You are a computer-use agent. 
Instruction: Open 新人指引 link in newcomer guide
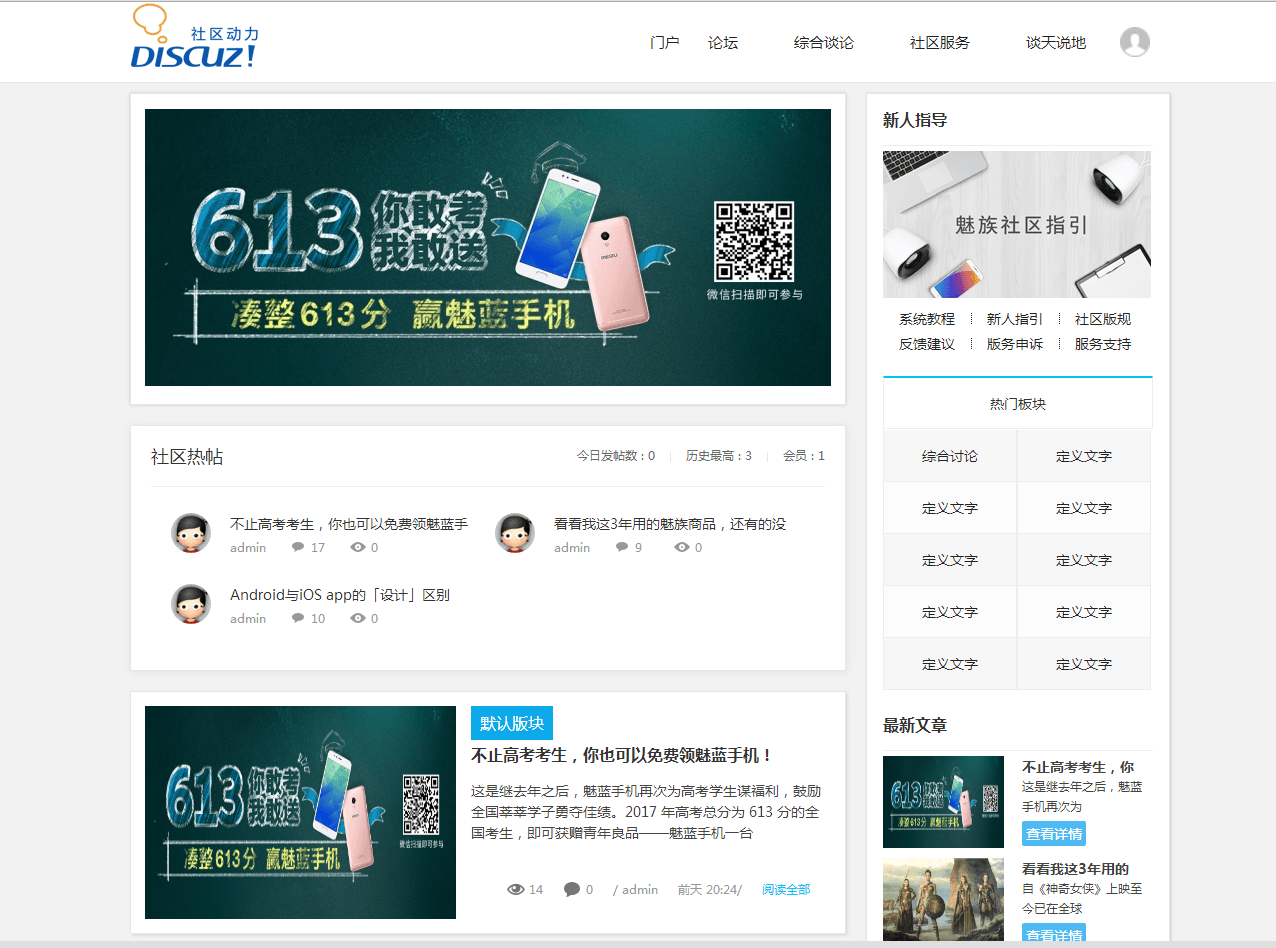pyautogui.click(x=1015, y=319)
